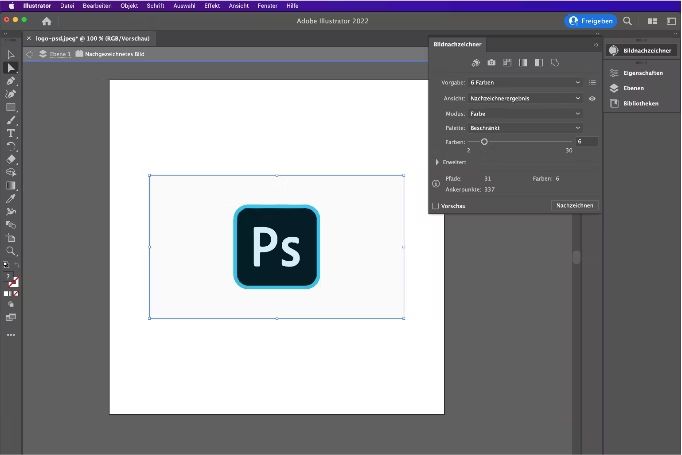The width and height of the screenshot is (682, 455).
Task: Open the Objekt menu
Action: (129, 6)
